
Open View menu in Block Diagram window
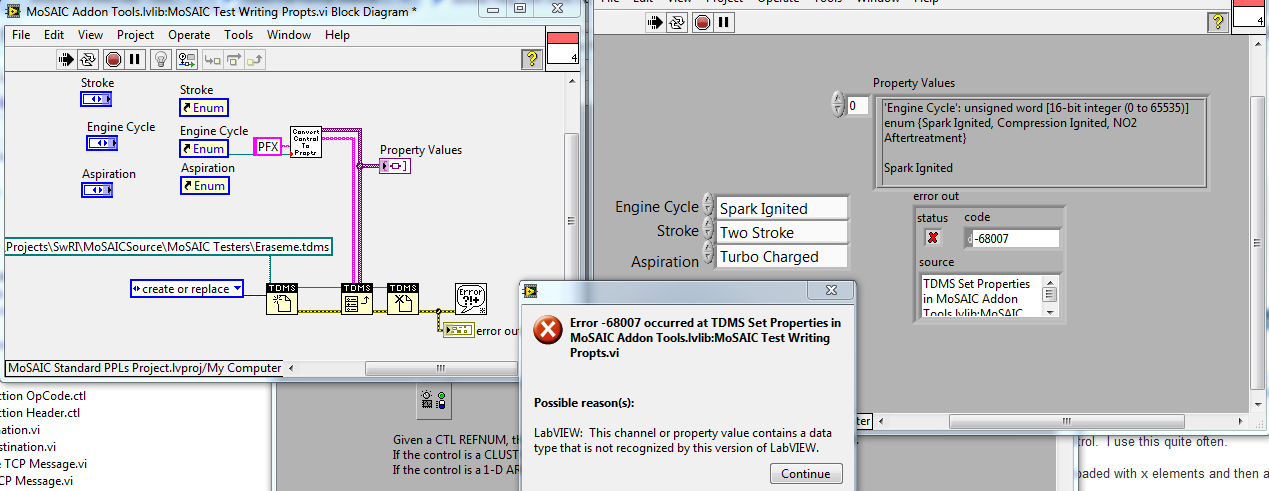click(90, 35)
